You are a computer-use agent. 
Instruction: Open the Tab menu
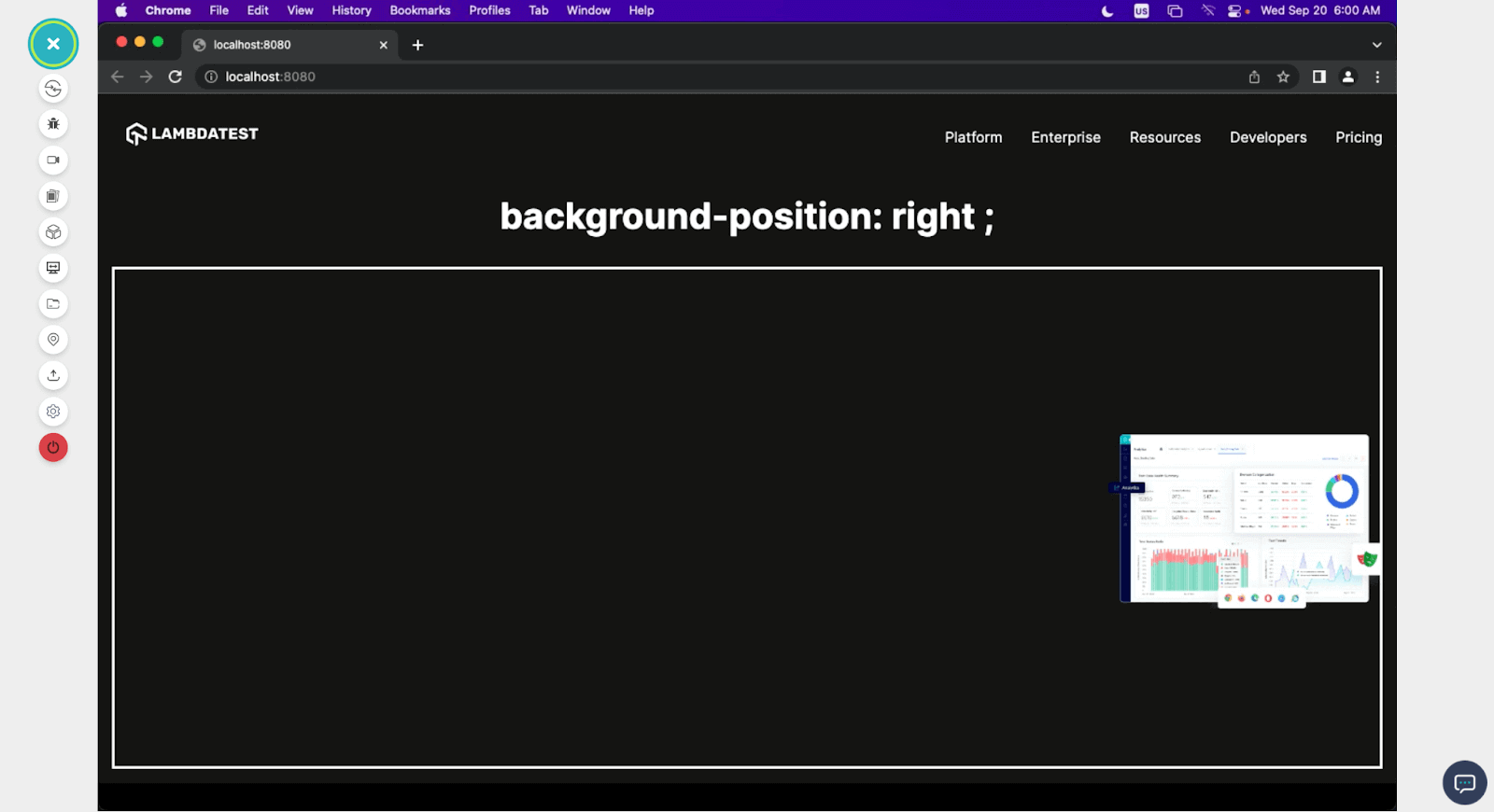539,10
